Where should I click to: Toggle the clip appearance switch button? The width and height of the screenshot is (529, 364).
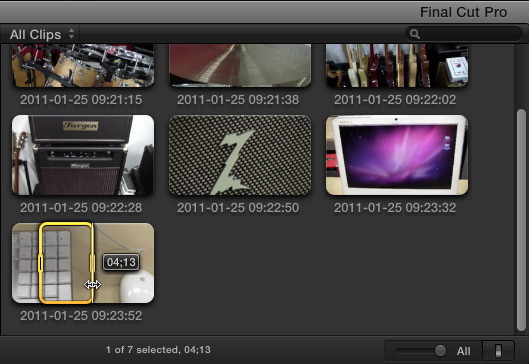click(x=498, y=351)
